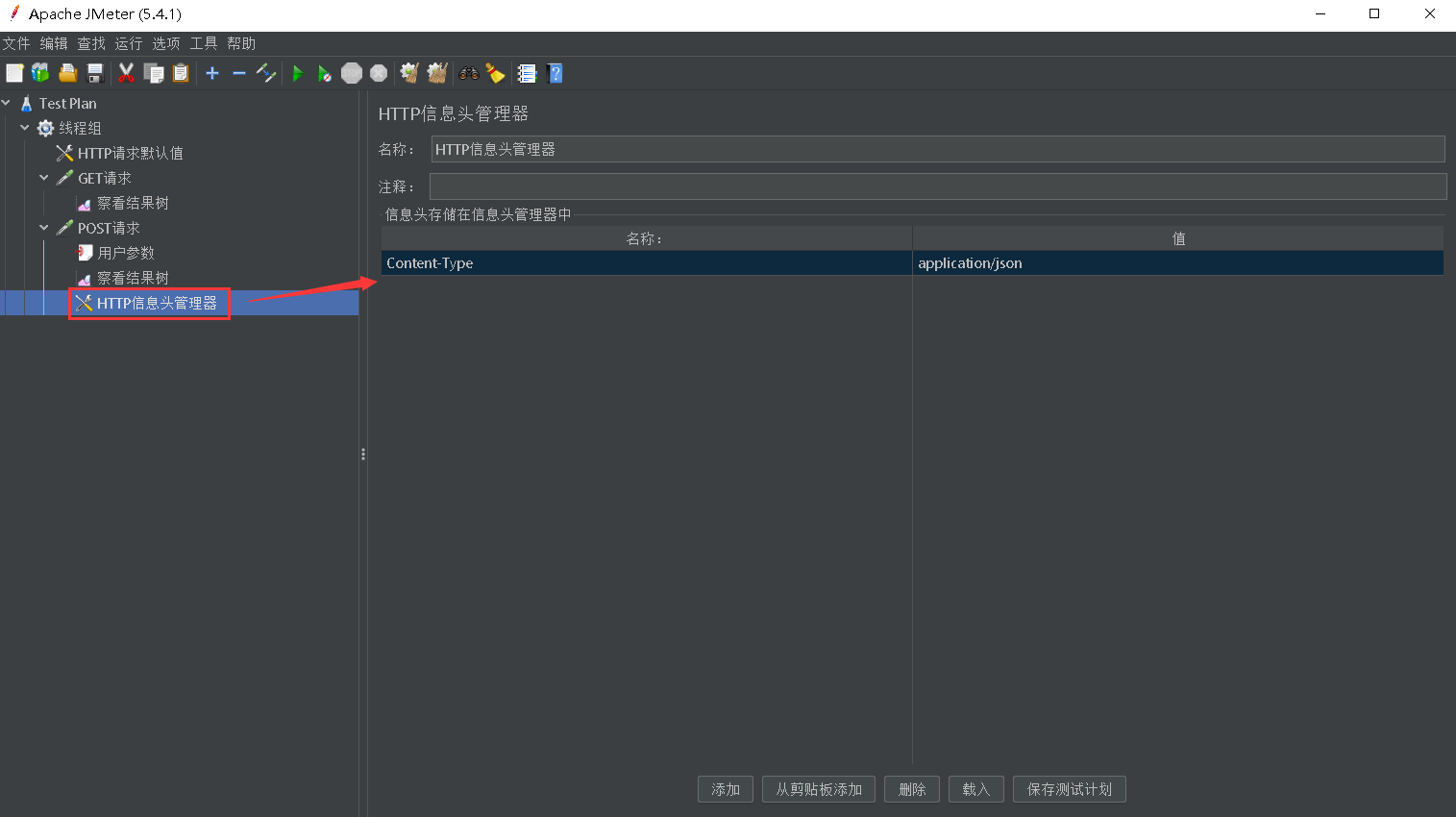Click the Help question mark icon
Screen dimensions: 1456x817
[x=555, y=73]
